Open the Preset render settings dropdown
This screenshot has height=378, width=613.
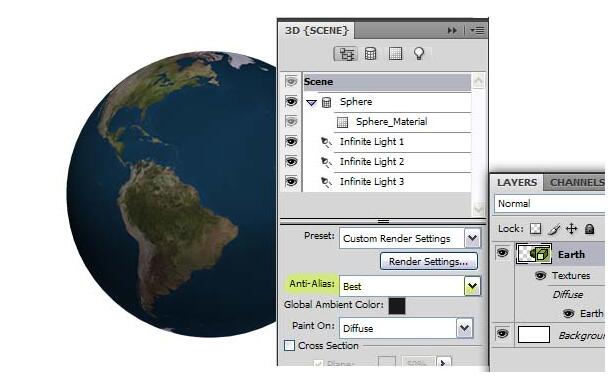[x=472, y=238]
